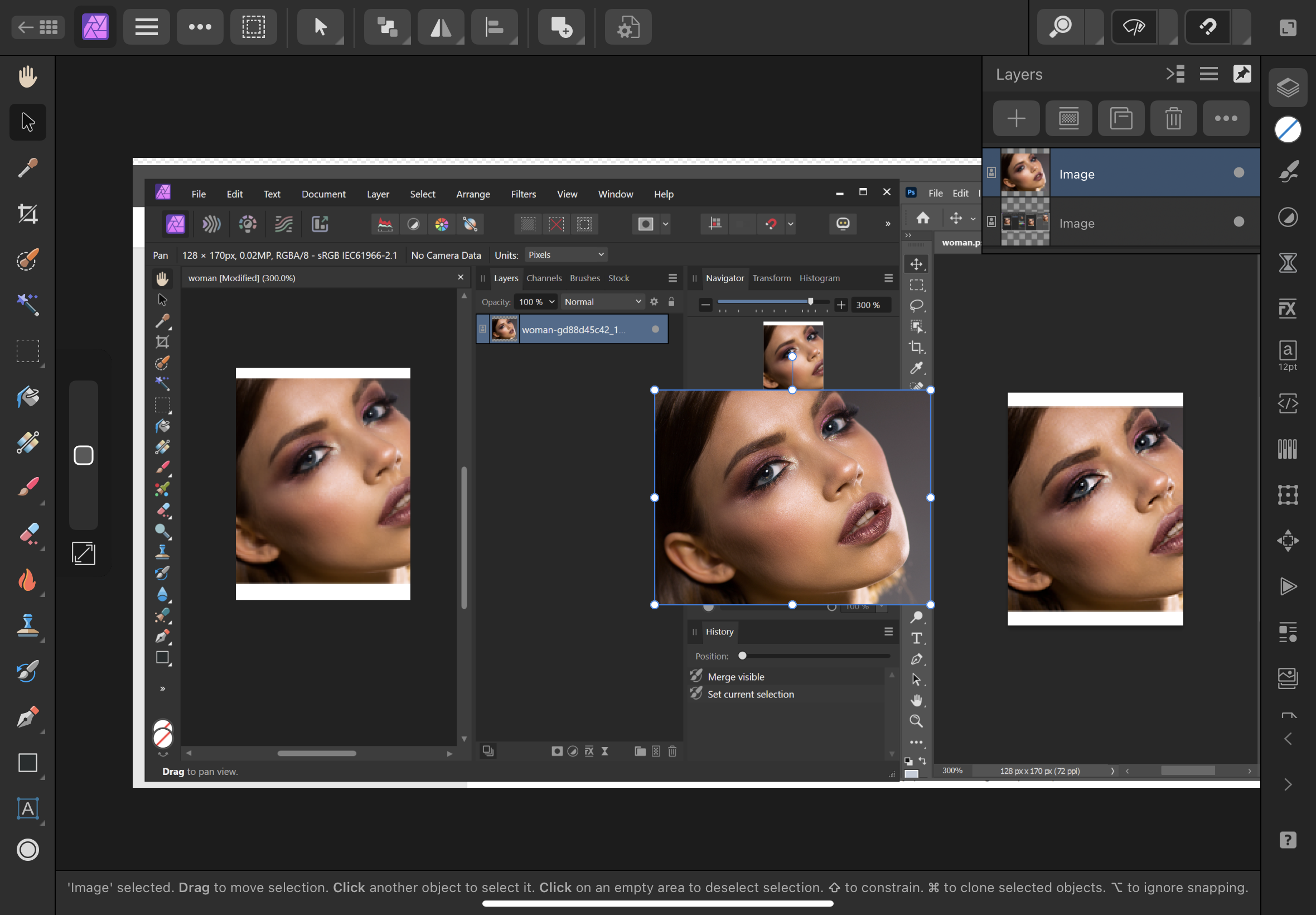Viewport: 1316px width, 915px height.
Task: Open the document hamburger menu in top bar
Action: pos(147,27)
